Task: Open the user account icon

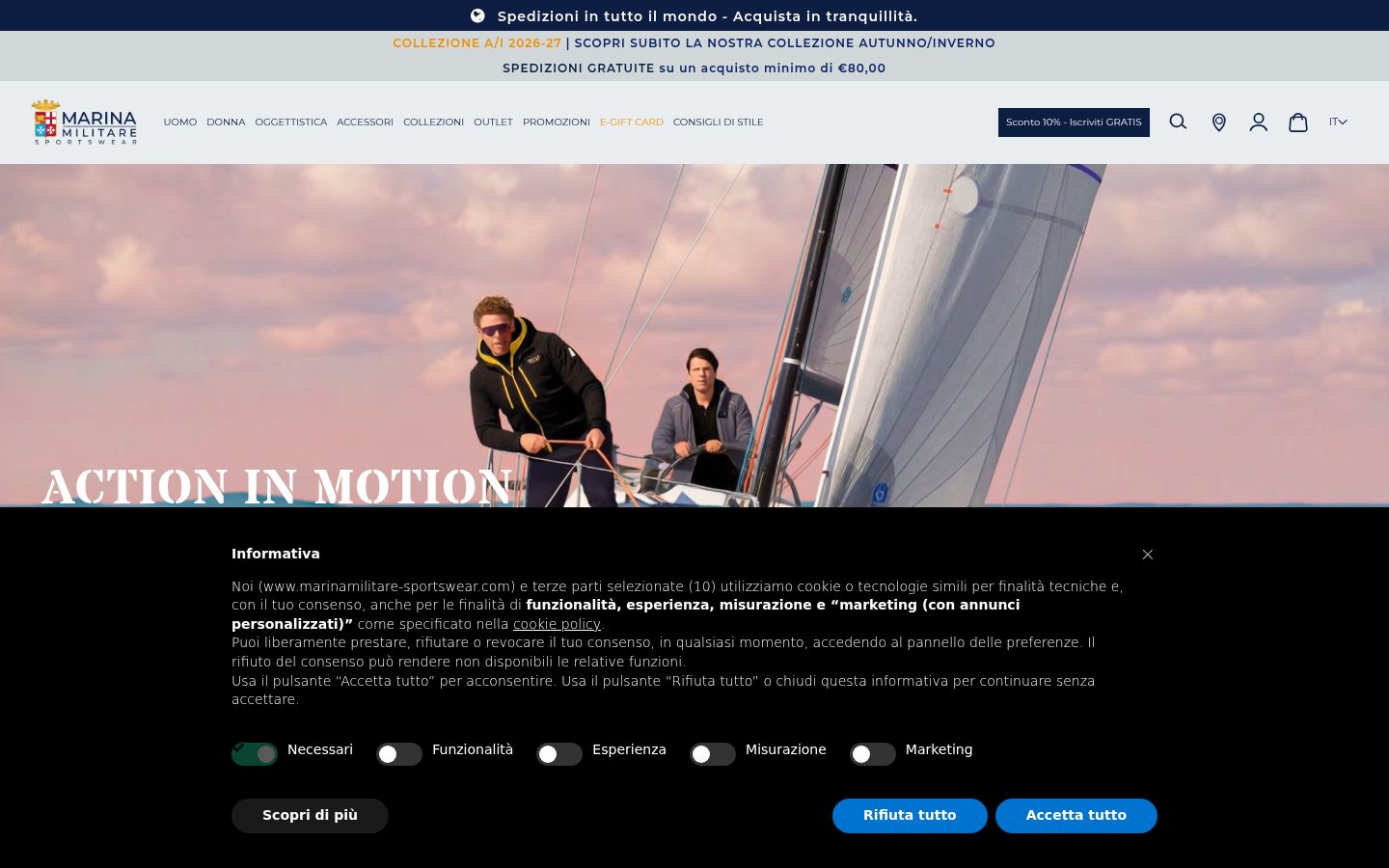Action: 1259,122
